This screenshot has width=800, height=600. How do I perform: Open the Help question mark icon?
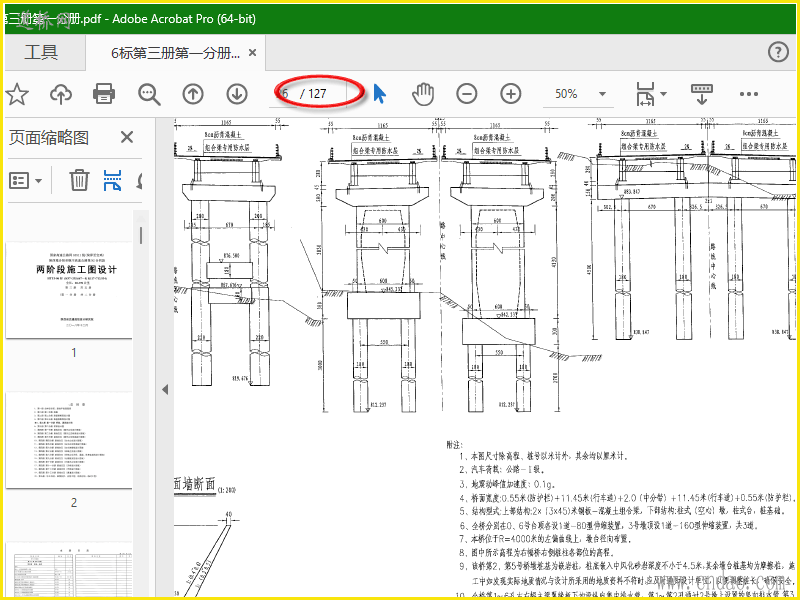(x=778, y=52)
